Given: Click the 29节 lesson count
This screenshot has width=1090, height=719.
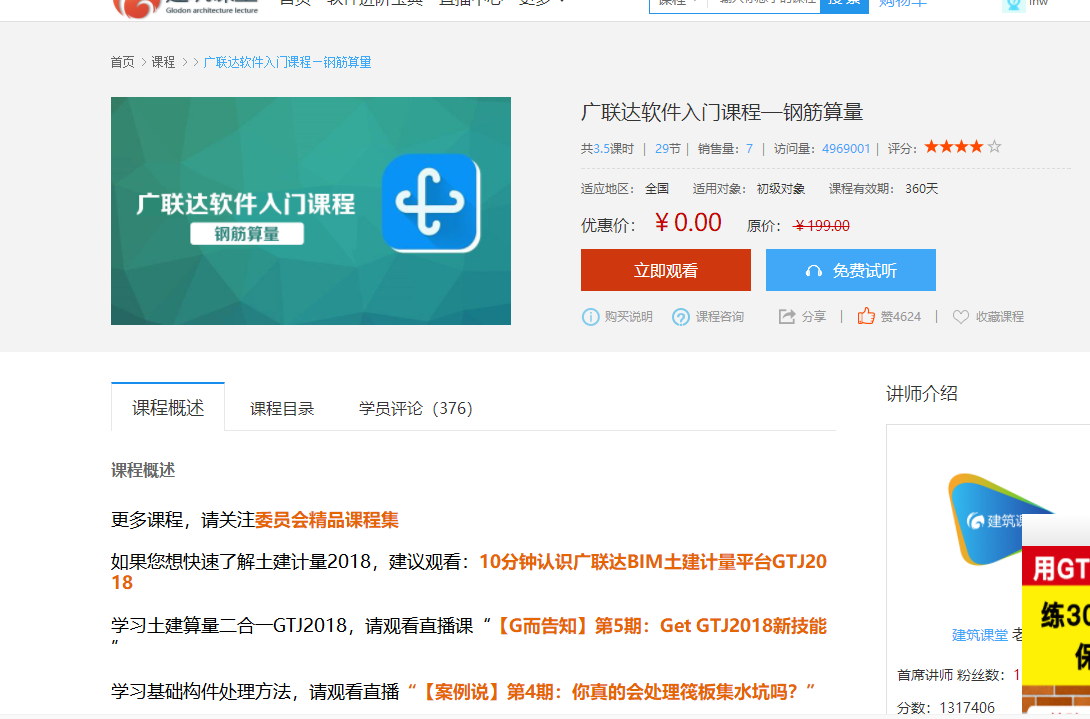Looking at the screenshot, I should pyautogui.click(x=667, y=149).
